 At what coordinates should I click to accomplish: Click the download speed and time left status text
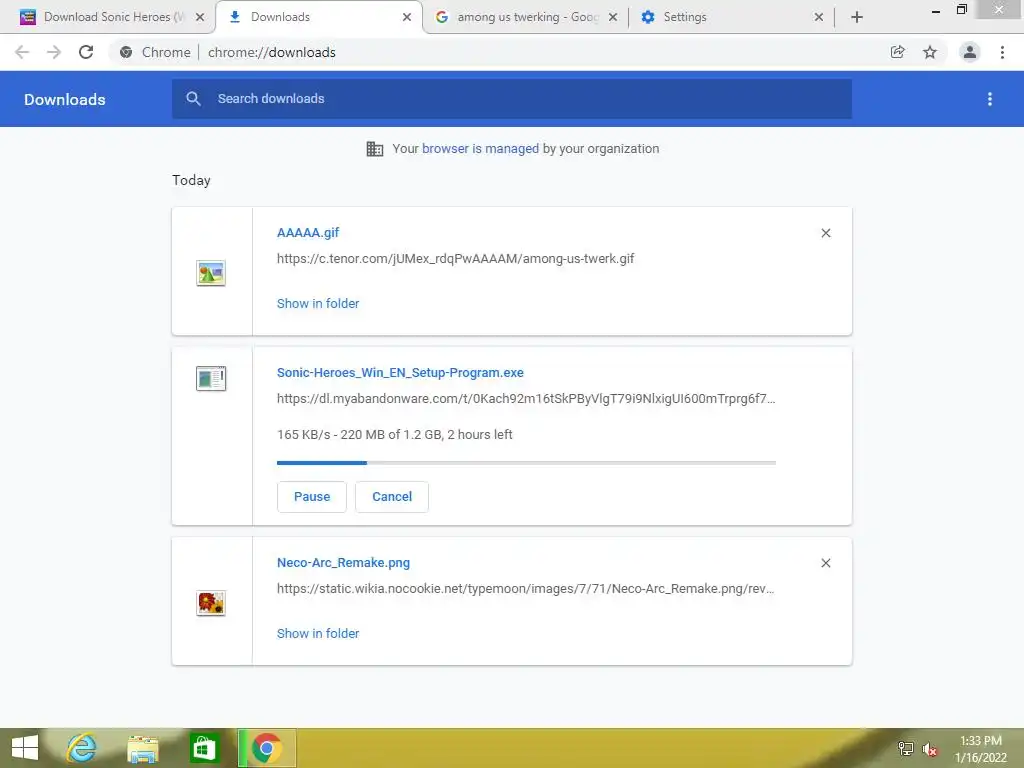point(394,435)
